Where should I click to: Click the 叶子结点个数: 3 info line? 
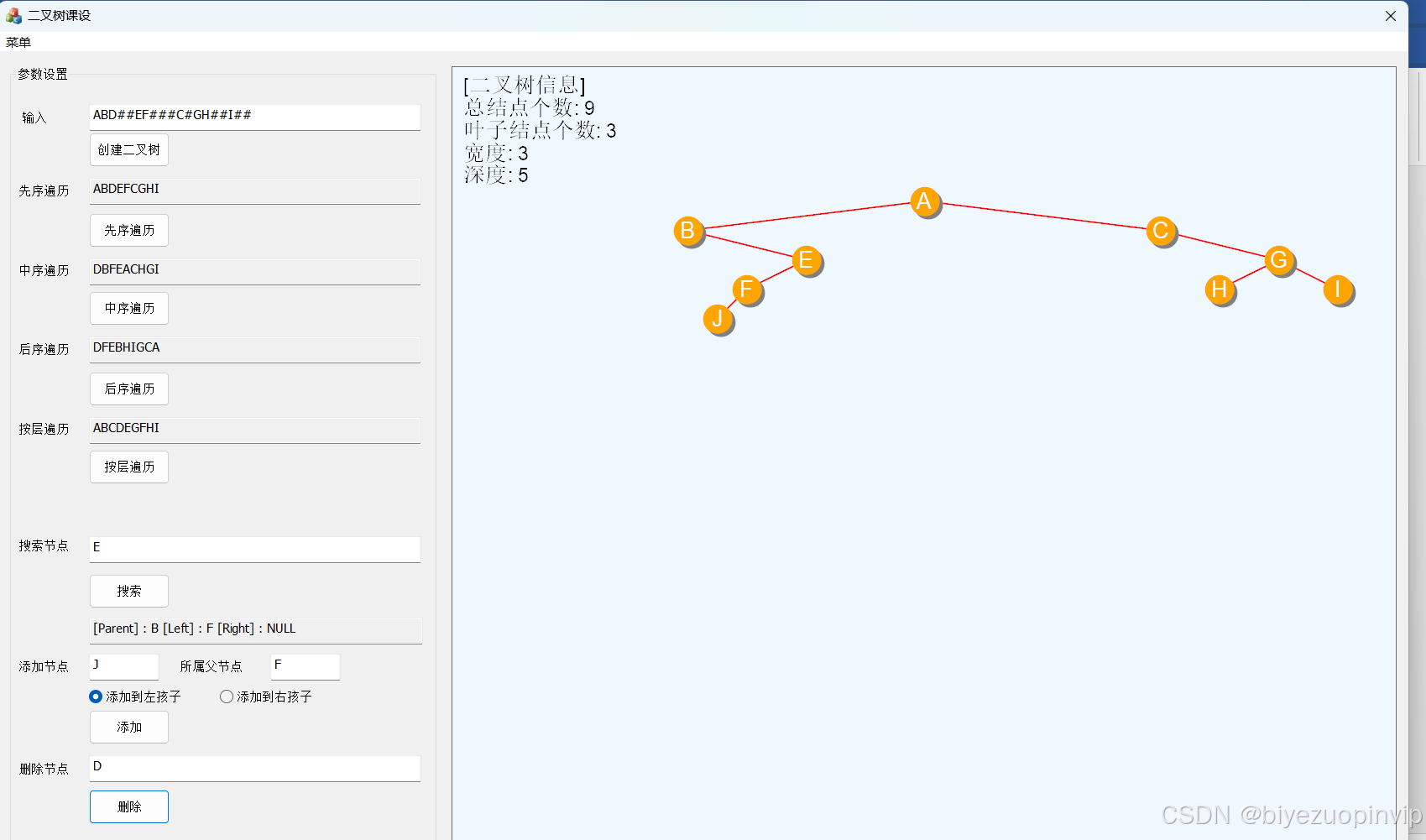(x=541, y=130)
